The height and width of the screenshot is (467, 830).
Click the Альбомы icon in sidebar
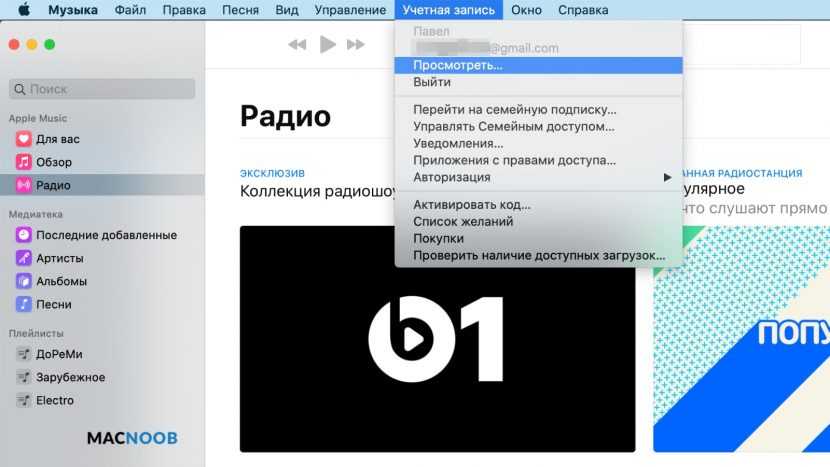point(23,281)
